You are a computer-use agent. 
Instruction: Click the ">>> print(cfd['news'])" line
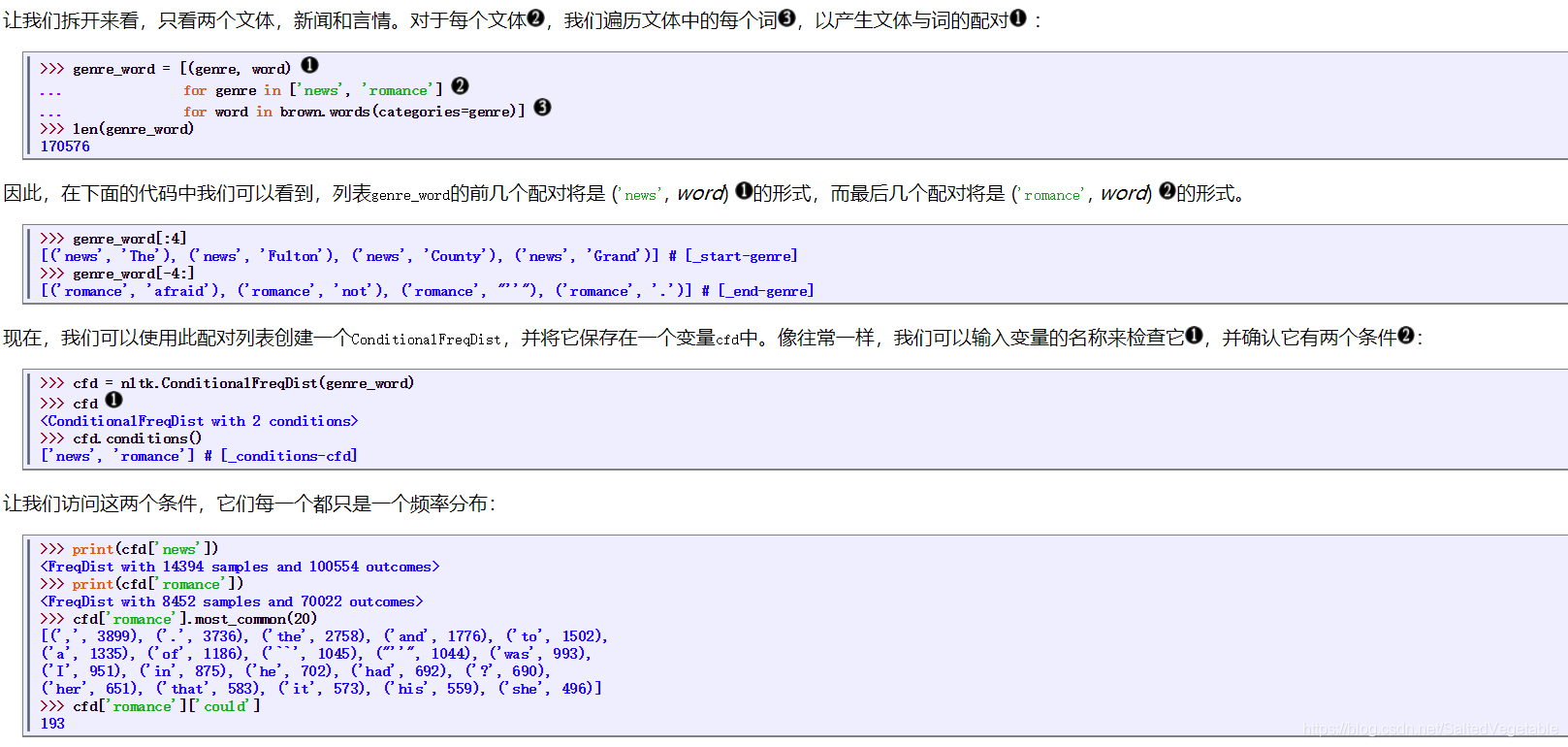pyautogui.click(x=129, y=549)
